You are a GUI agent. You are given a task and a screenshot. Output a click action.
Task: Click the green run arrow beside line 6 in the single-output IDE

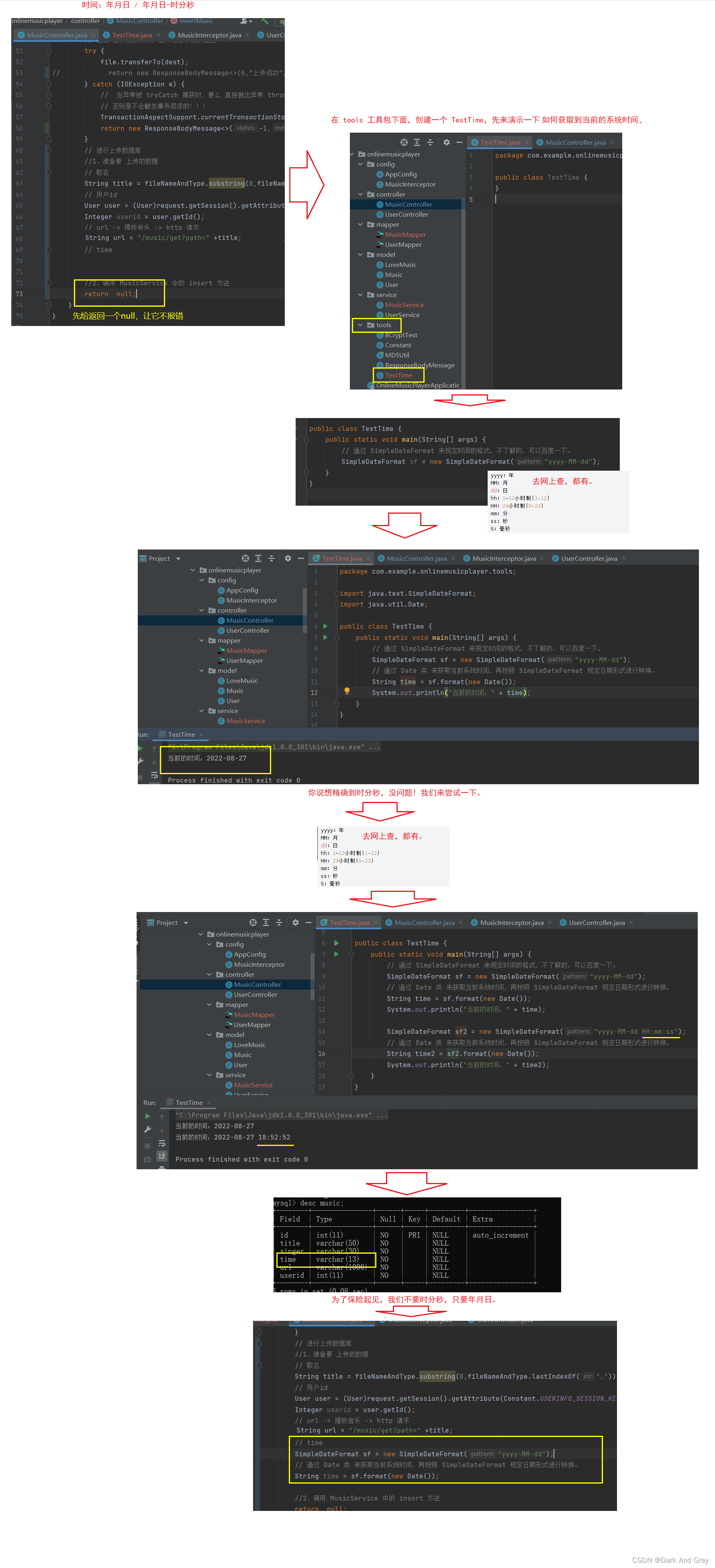pos(325,626)
